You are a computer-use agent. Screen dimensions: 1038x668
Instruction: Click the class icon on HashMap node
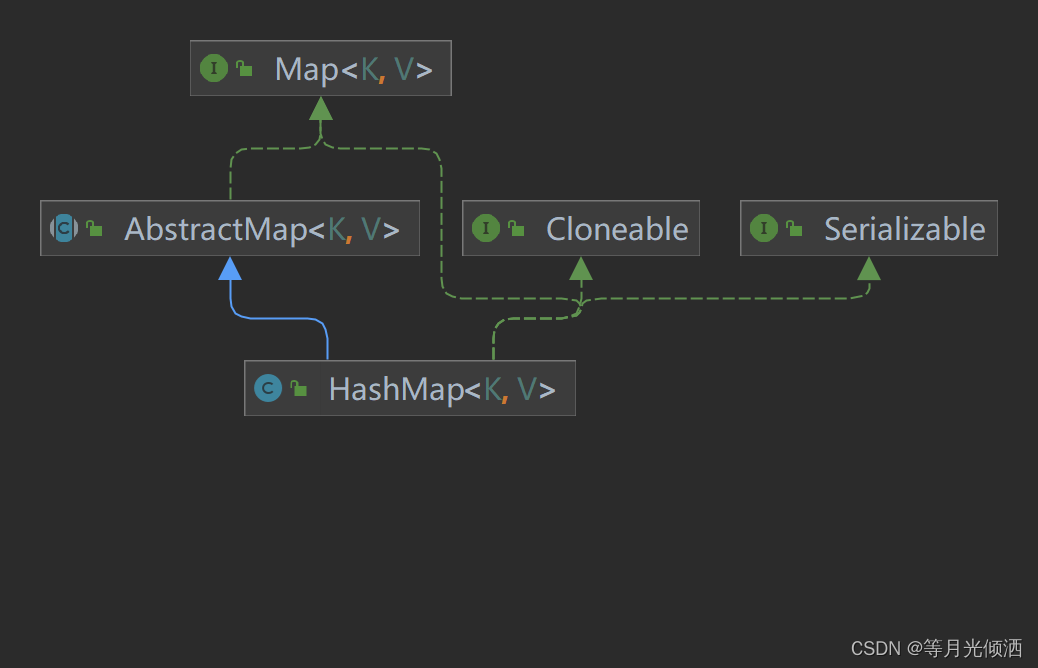tap(268, 388)
